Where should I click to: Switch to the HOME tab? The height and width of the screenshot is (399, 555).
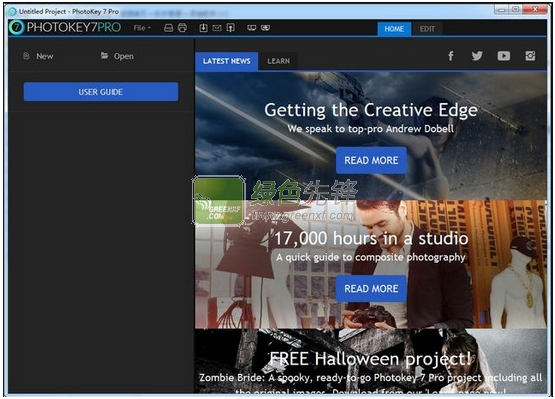click(394, 29)
